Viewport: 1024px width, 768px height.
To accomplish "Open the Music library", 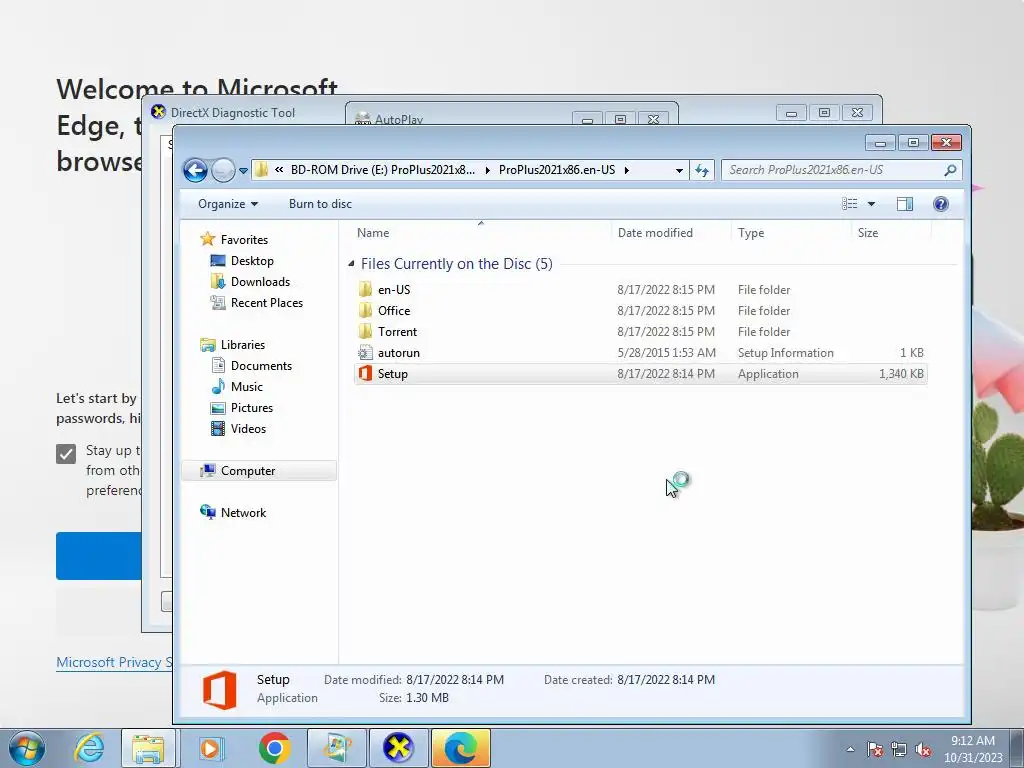I will tap(246, 387).
